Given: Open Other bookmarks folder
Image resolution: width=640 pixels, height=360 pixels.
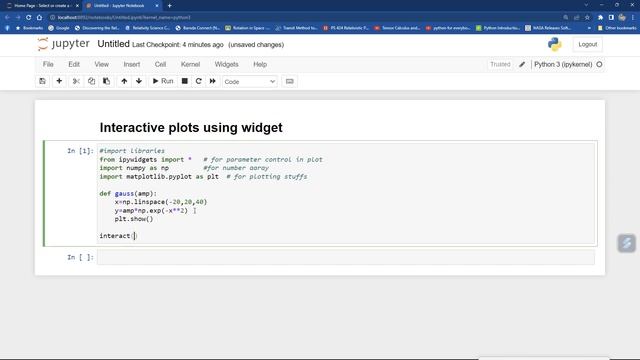Looking at the screenshot, I should [x=617, y=28].
